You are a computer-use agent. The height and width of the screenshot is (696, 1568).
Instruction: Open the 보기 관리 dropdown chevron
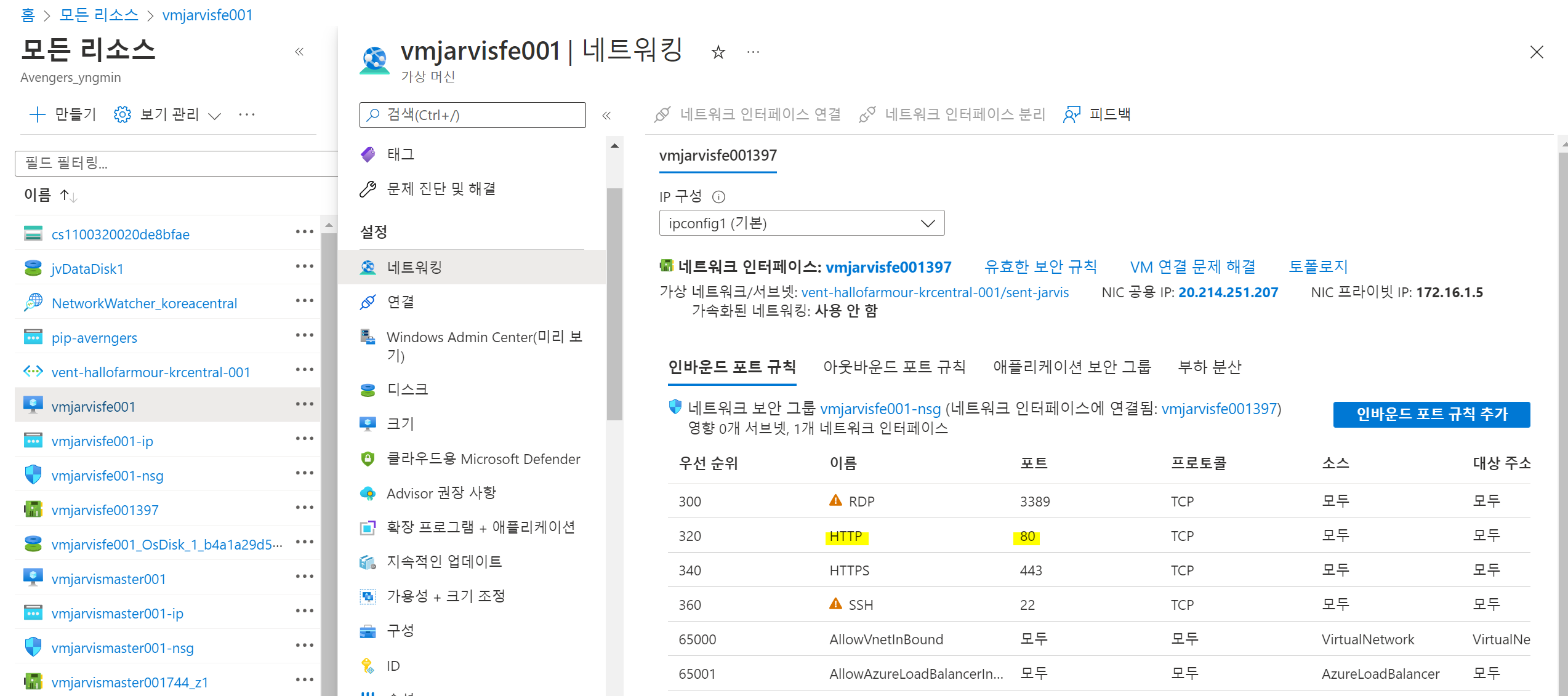(x=215, y=116)
